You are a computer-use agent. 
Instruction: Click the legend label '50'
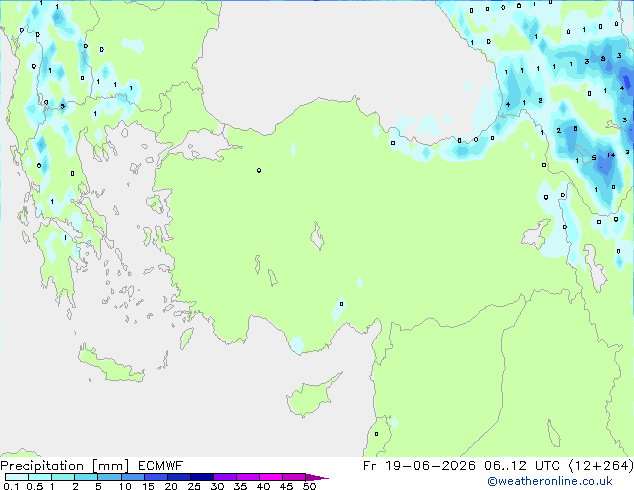tap(309, 486)
